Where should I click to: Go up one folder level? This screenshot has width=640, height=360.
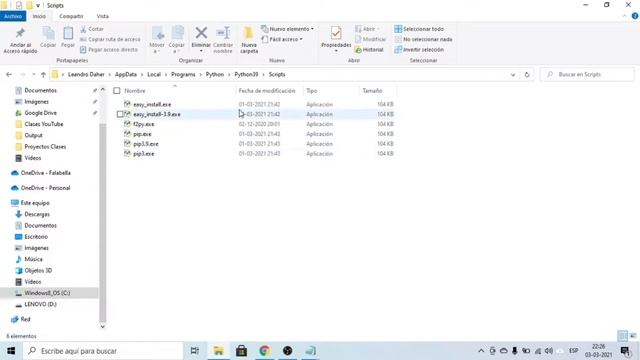43,75
